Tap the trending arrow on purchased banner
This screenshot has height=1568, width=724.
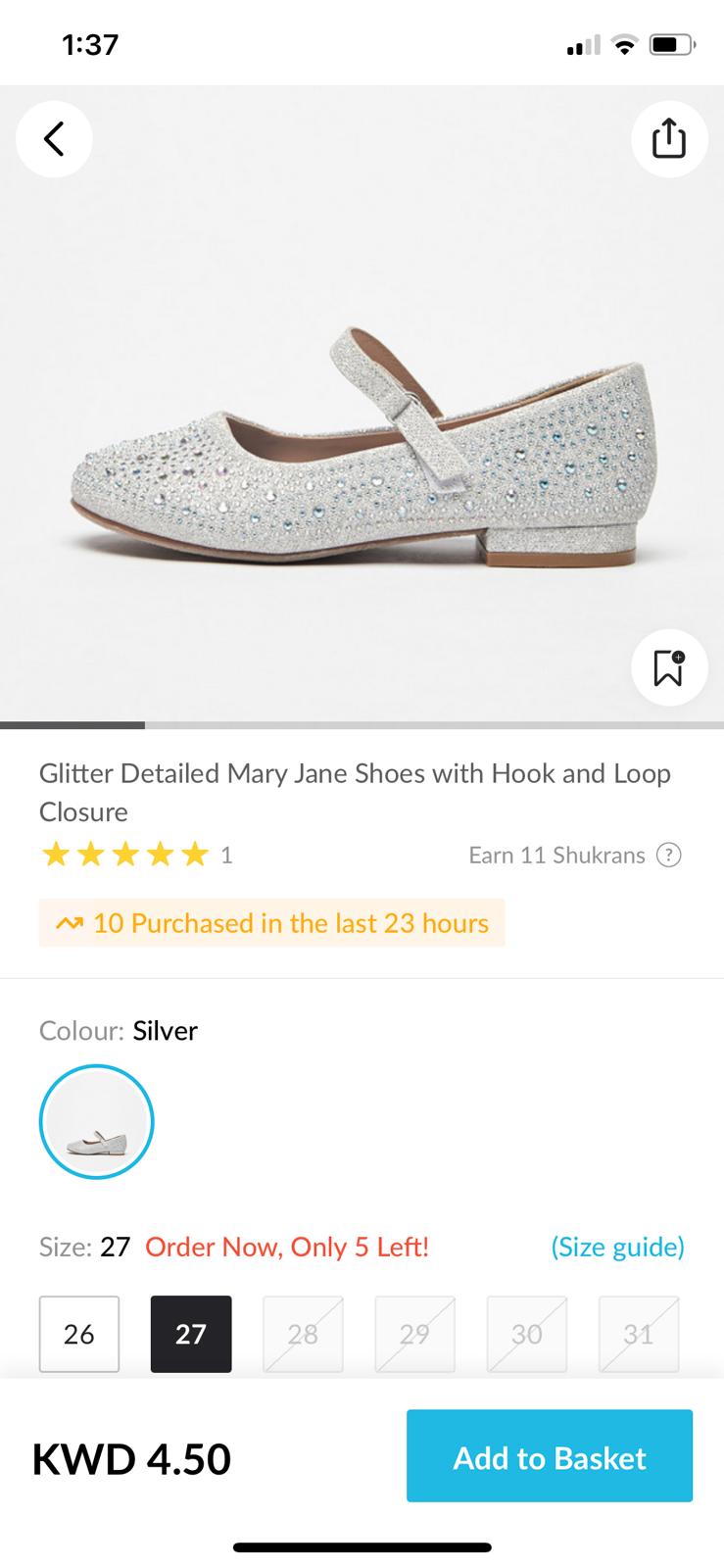(70, 923)
